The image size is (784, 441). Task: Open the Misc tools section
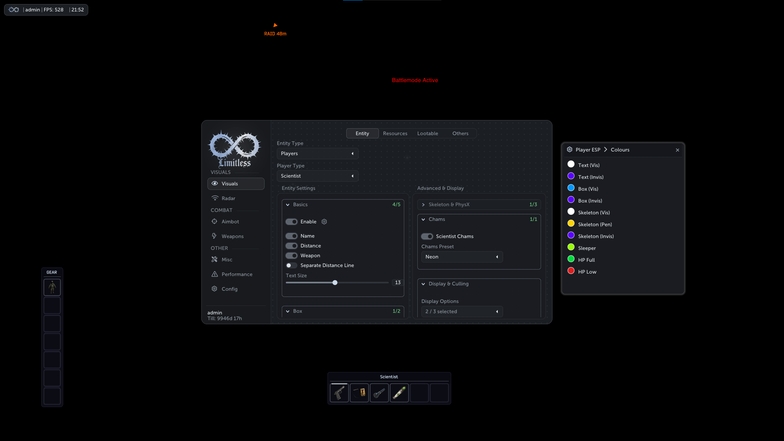[x=214, y=259]
